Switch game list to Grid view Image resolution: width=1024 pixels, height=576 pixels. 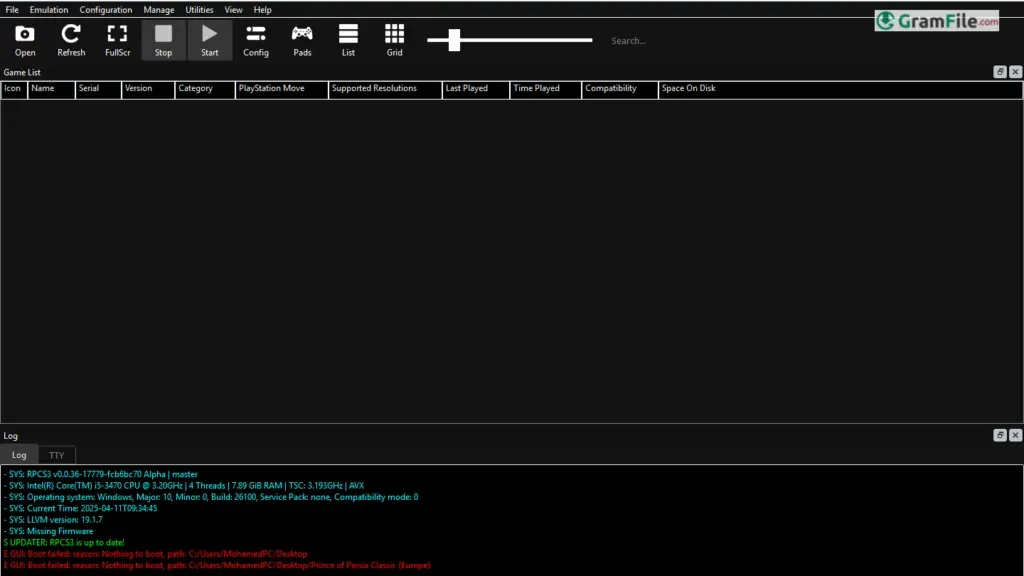[394, 40]
